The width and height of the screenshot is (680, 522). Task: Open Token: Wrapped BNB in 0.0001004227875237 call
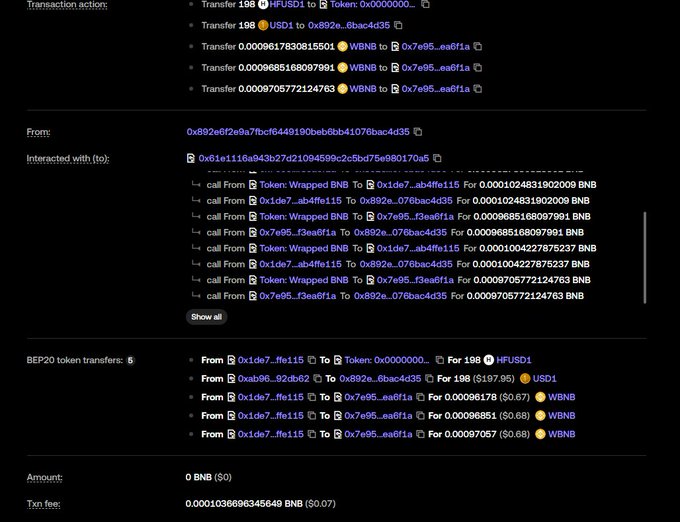(x=304, y=248)
